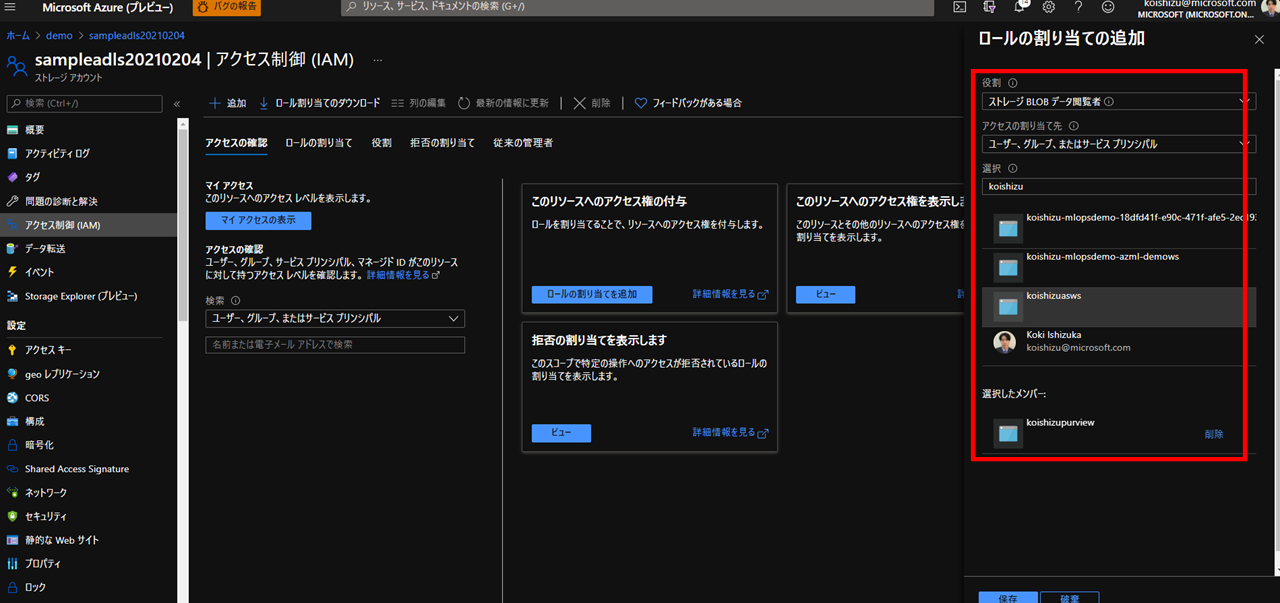Click the bug report button

pyautogui.click(x=226, y=7)
